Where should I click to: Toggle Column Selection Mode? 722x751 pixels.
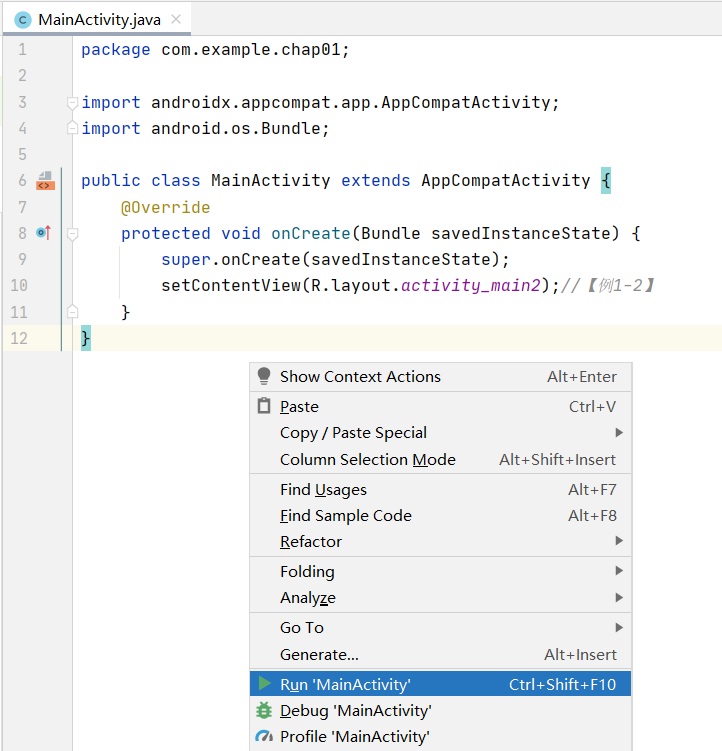click(367, 459)
